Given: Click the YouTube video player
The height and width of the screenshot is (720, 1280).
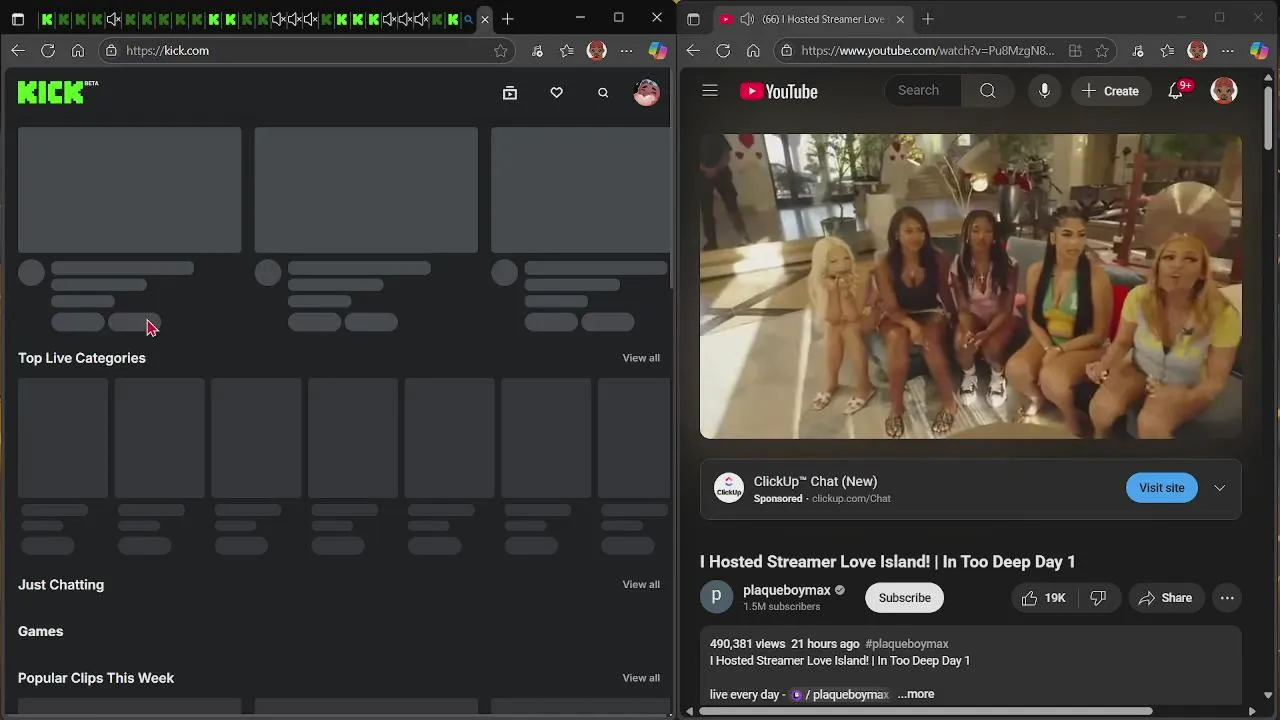Looking at the screenshot, I should [x=971, y=286].
